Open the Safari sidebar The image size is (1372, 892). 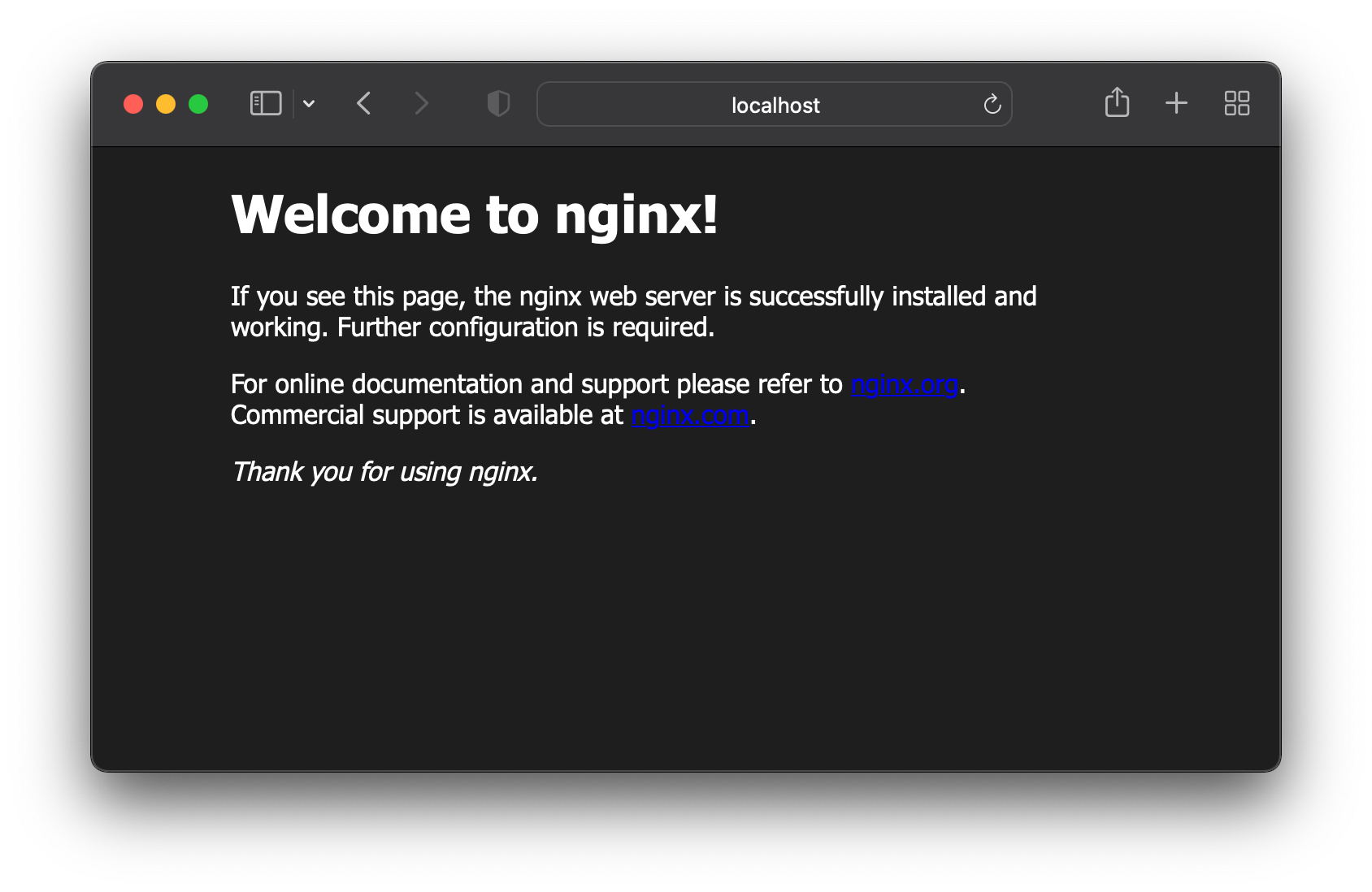coord(264,103)
